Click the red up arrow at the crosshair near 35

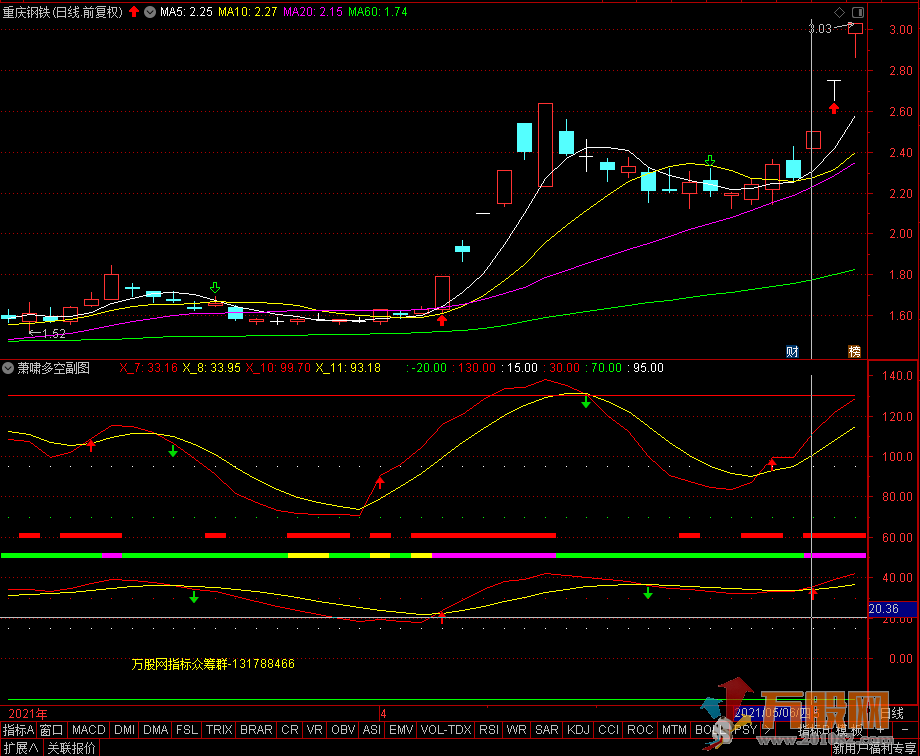click(x=813, y=593)
